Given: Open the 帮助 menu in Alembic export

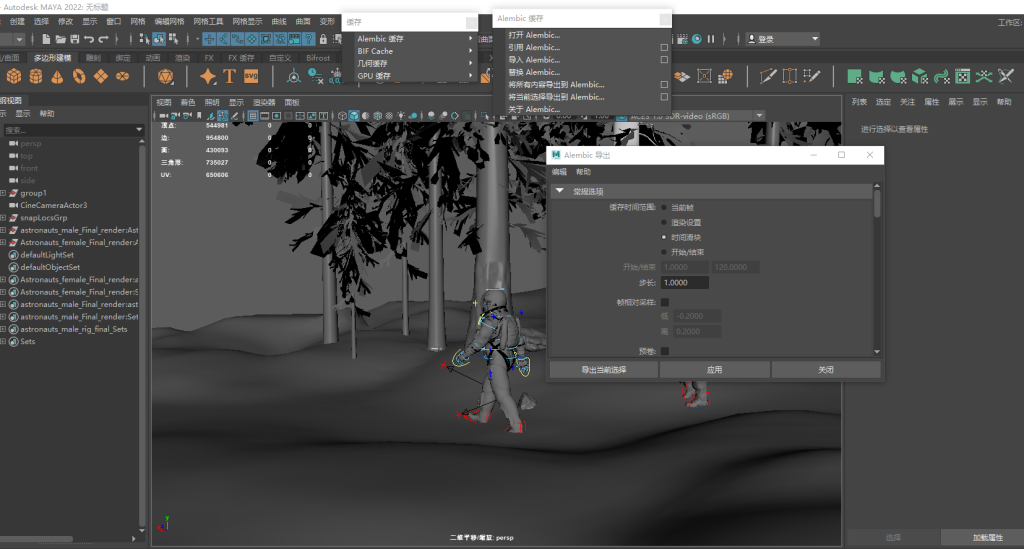Looking at the screenshot, I should coord(583,172).
